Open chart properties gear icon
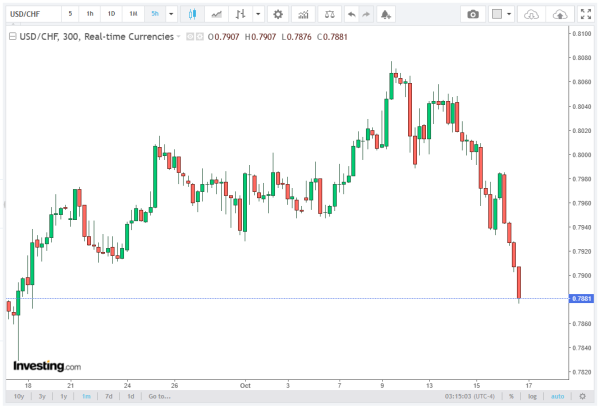This screenshot has height=408, width=600. (x=277, y=14)
